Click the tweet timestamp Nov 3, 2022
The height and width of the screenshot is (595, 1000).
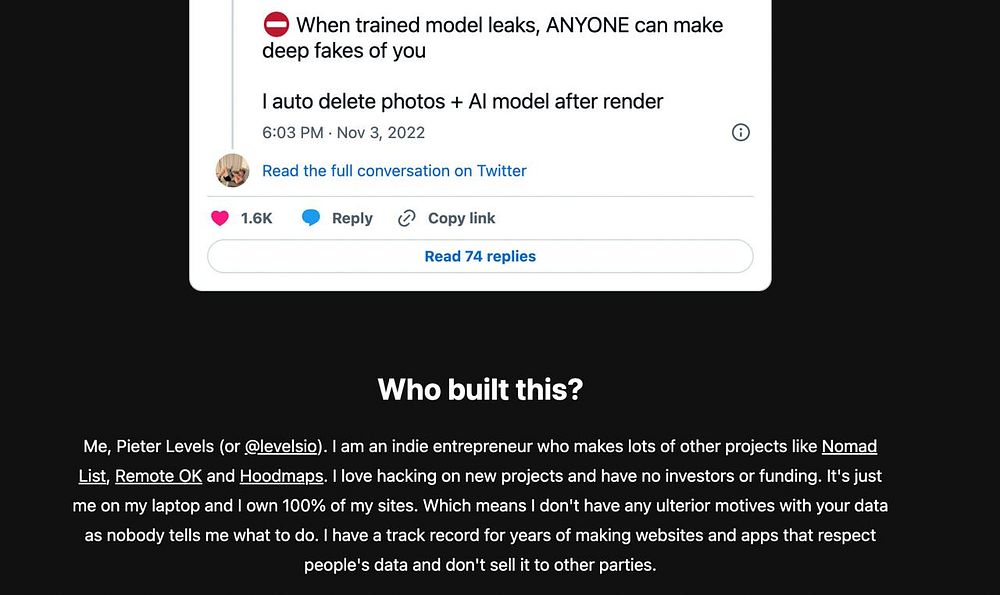(343, 132)
